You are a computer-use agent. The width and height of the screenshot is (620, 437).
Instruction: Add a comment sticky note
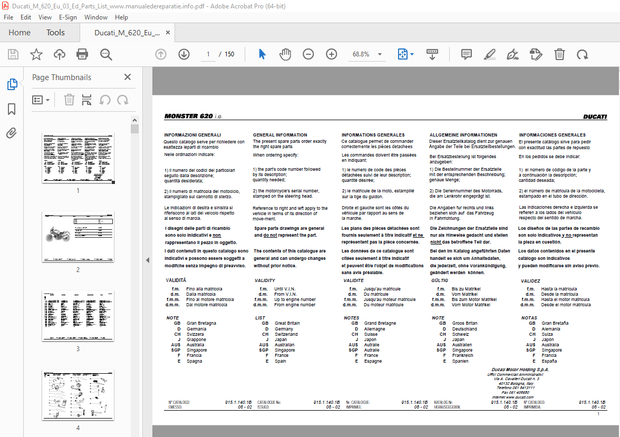467,54
